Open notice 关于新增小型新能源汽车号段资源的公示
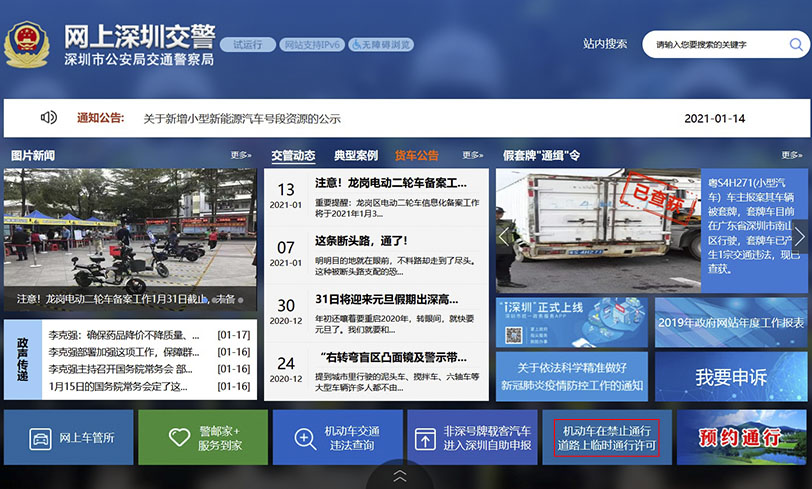The height and width of the screenshot is (489, 812). click(242, 118)
